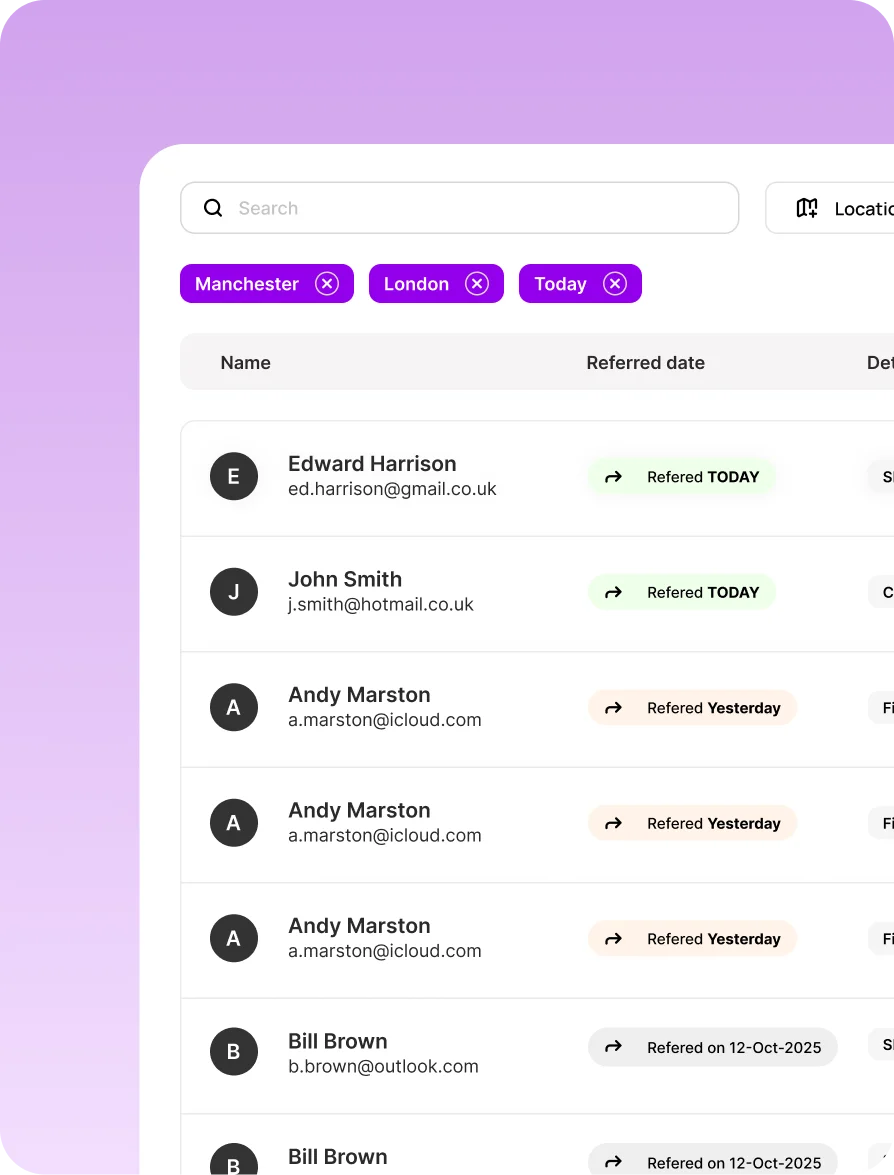This screenshot has height=1175, width=894.
Task: Click the referral arrow icon for John Smith
Action: (614, 592)
